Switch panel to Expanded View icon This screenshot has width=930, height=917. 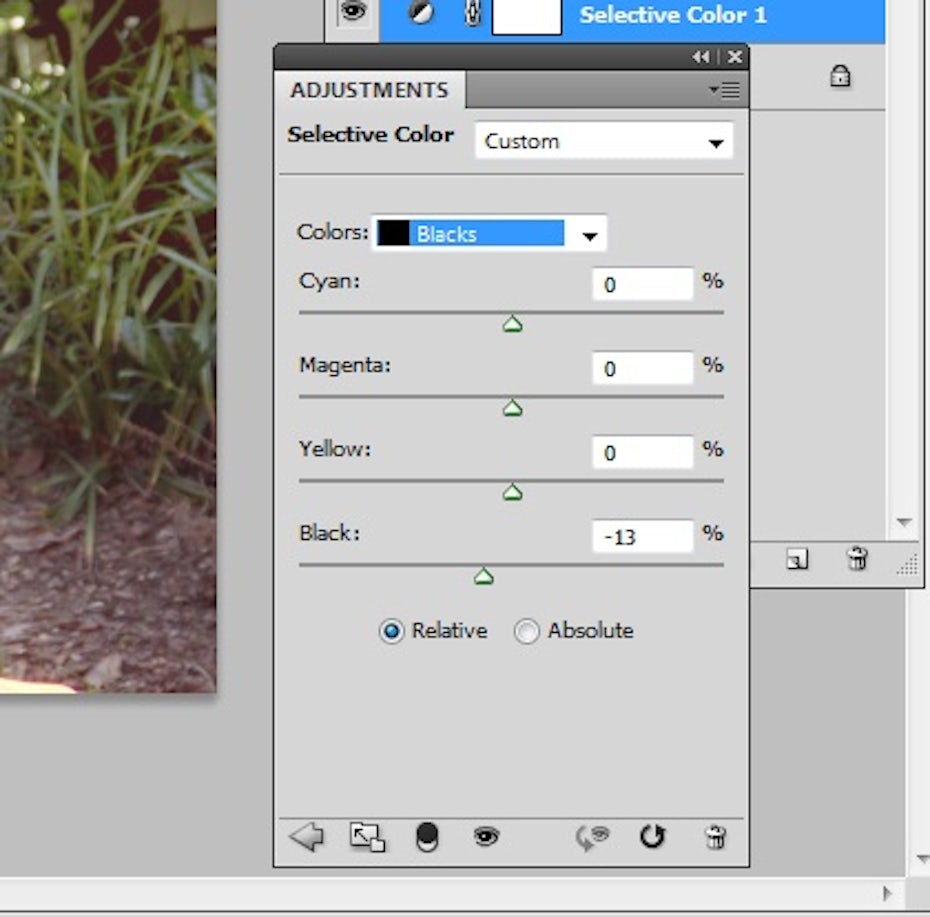[367, 837]
